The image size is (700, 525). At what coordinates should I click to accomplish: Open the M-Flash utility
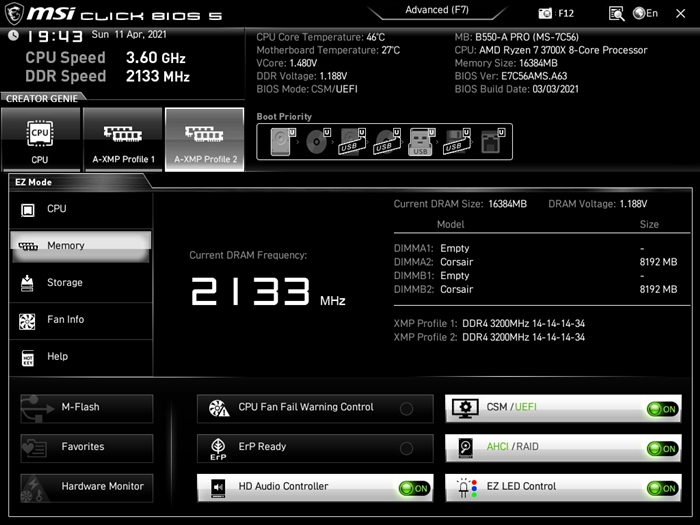click(x=87, y=408)
